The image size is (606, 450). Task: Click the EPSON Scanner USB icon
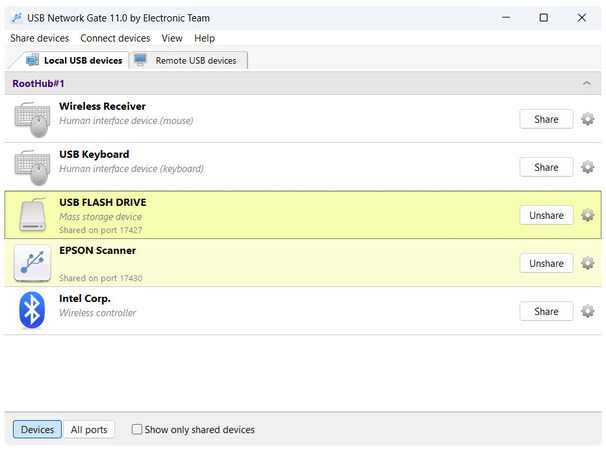pyautogui.click(x=32, y=263)
